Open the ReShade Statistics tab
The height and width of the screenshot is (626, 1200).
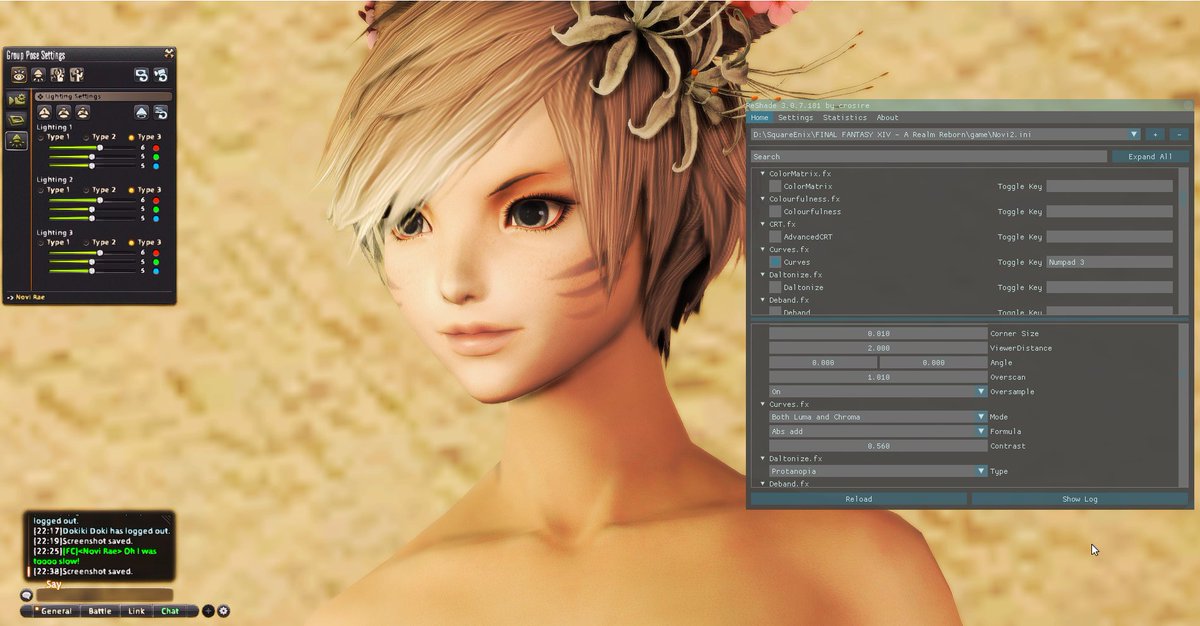(845, 118)
